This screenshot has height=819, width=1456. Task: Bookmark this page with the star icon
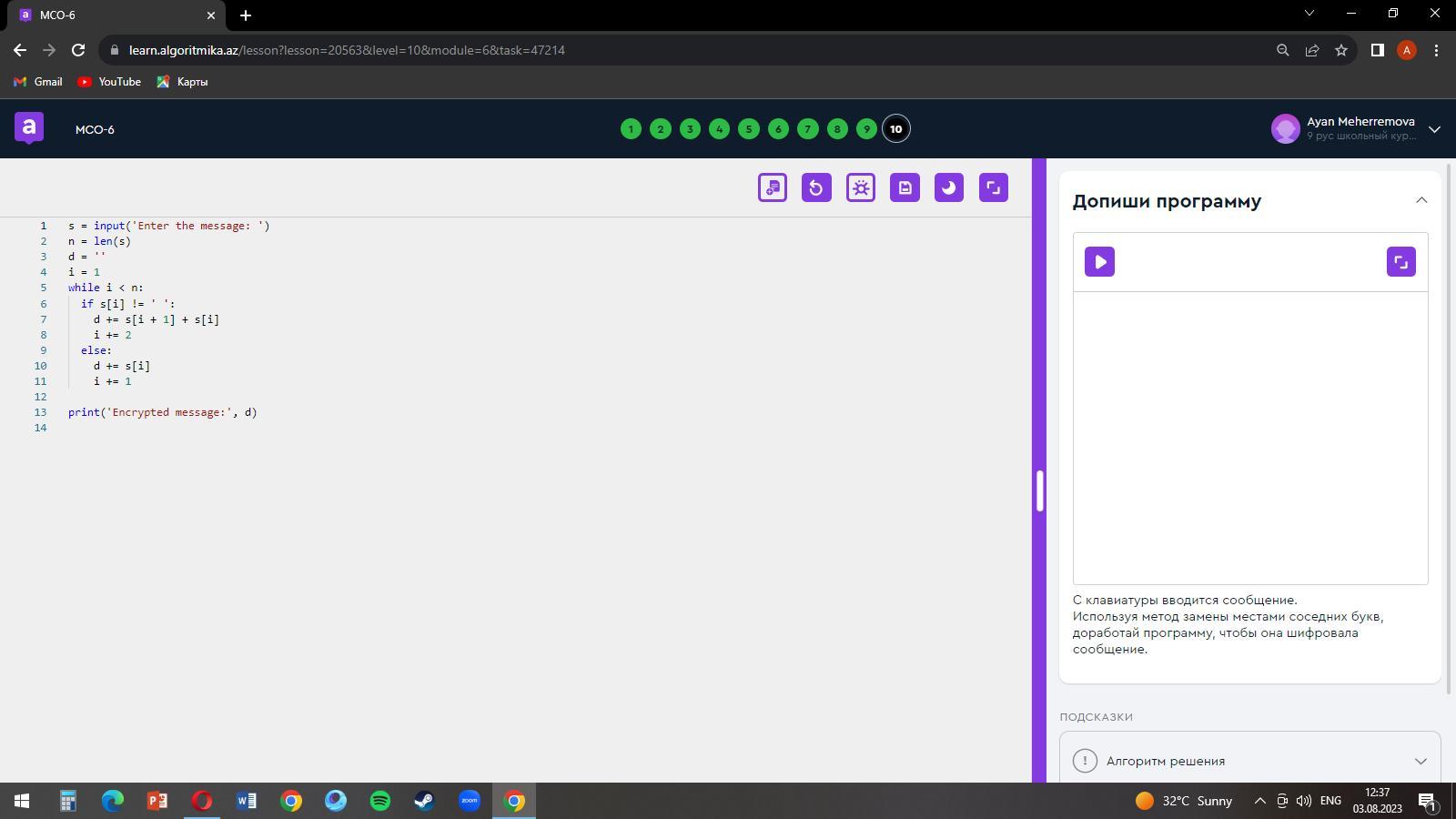1340,50
